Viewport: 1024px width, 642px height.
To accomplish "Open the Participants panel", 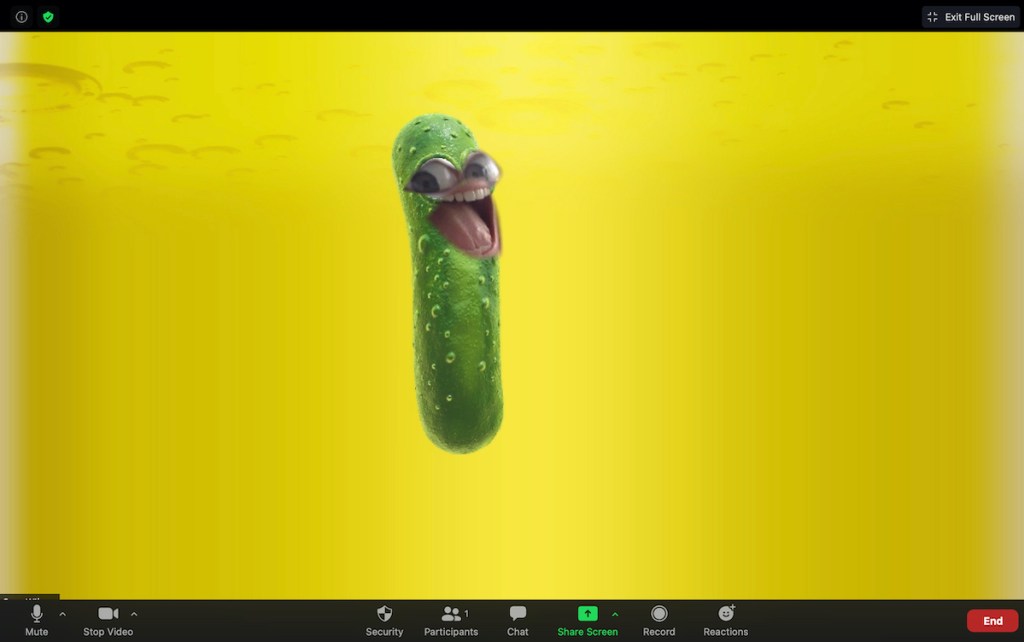I will tap(451, 613).
